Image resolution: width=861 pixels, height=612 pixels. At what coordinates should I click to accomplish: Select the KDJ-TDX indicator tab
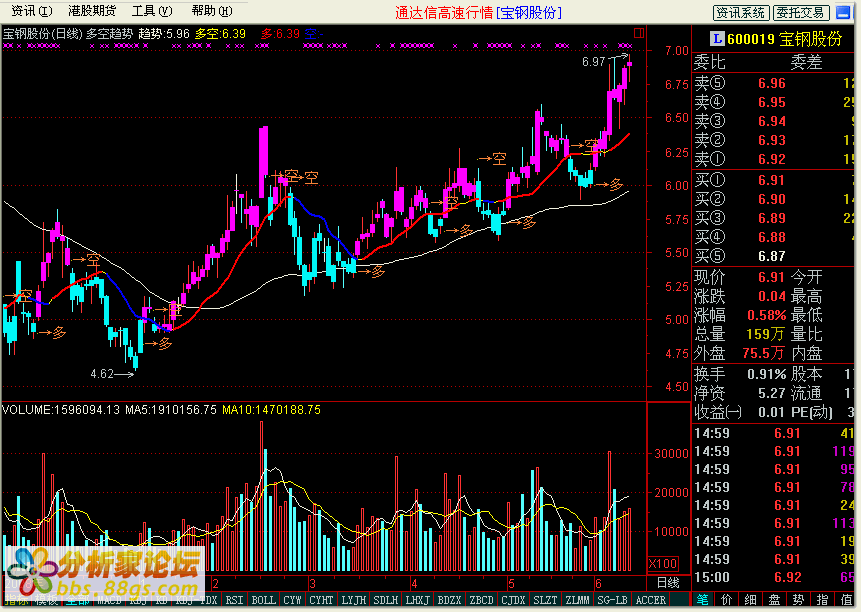pos(197,600)
